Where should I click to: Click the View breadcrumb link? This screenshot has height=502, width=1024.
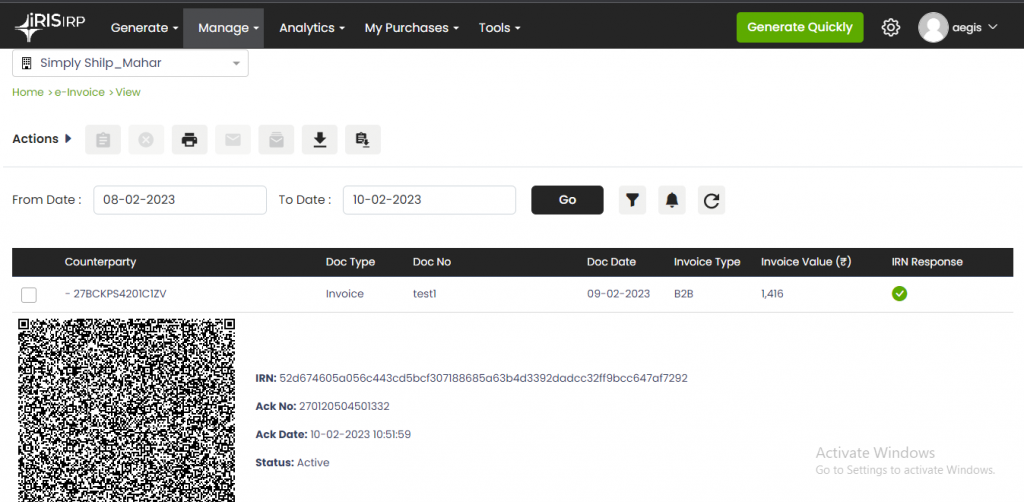(128, 92)
